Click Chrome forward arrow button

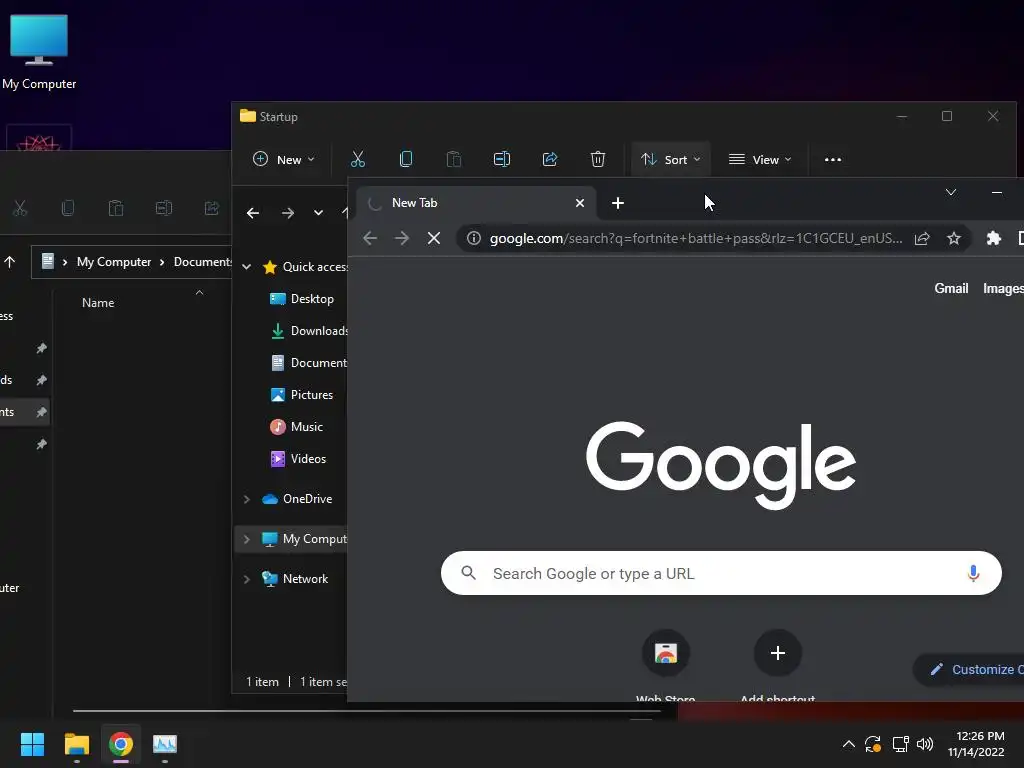[x=402, y=238]
